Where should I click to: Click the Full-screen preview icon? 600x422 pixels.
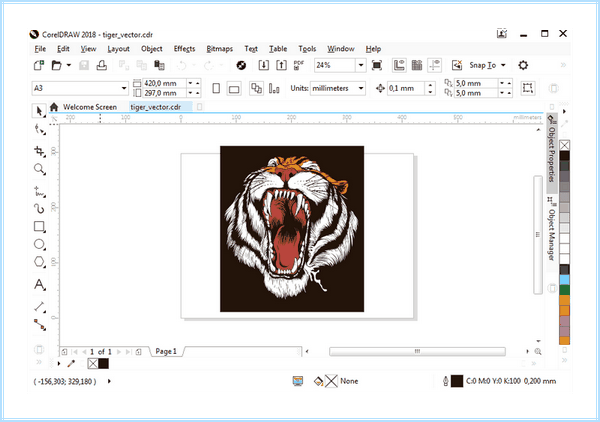coord(377,65)
